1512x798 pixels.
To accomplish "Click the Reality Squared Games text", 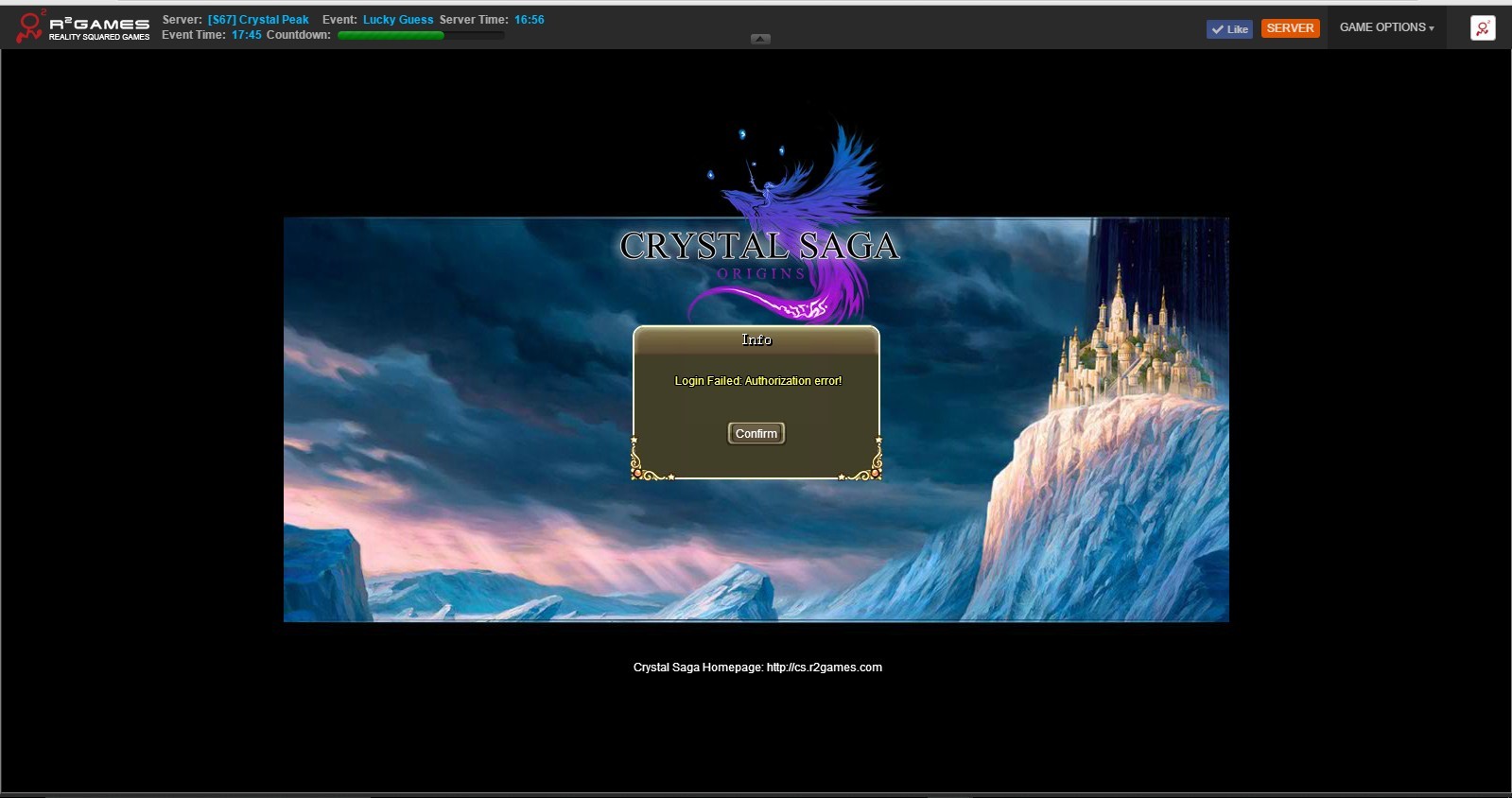I will pos(99,37).
